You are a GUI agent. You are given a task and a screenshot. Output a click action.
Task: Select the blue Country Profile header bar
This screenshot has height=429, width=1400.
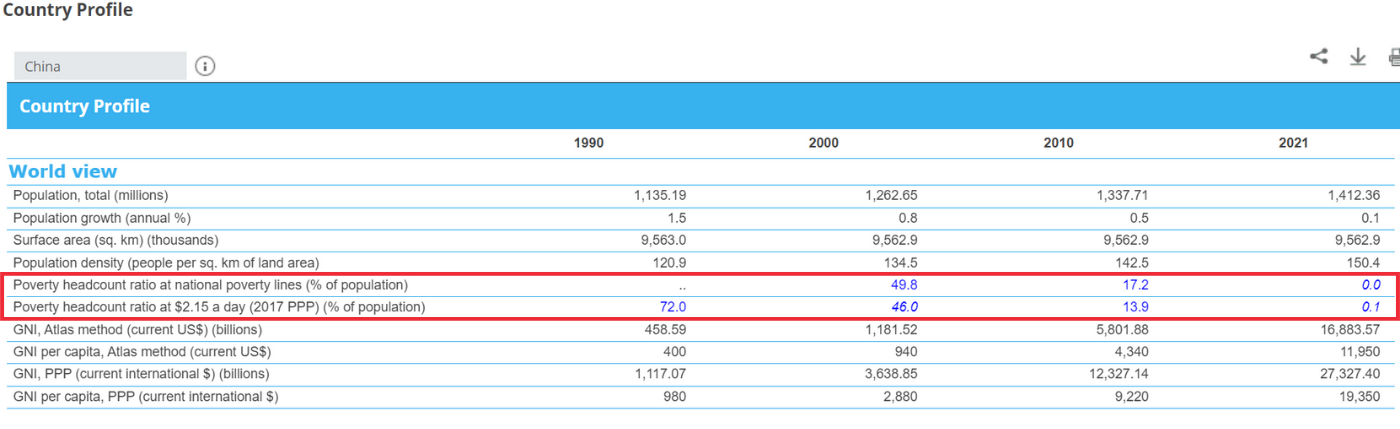[x=700, y=106]
